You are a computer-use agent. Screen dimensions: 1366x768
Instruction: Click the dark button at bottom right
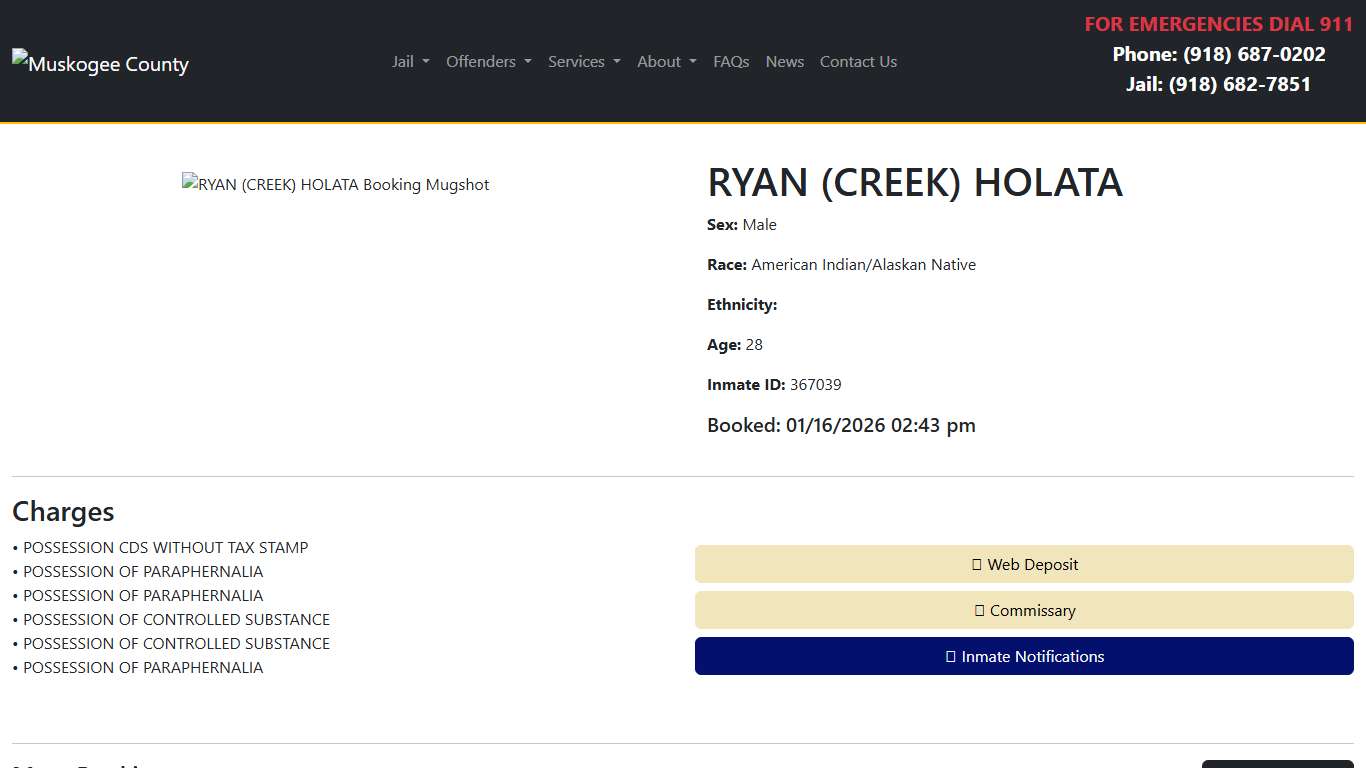pyautogui.click(x=1277, y=764)
